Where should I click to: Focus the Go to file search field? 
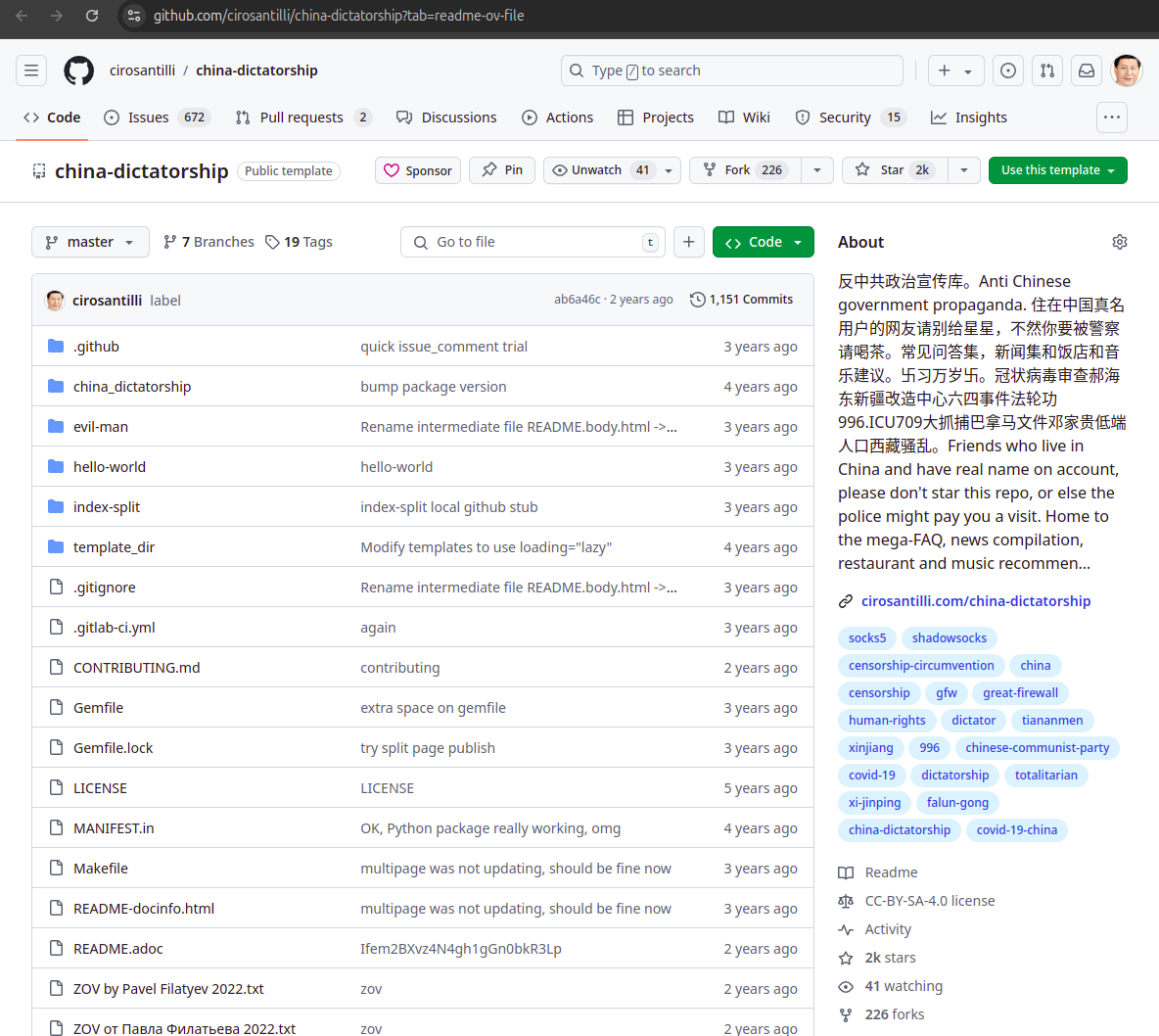tap(533, 242)
